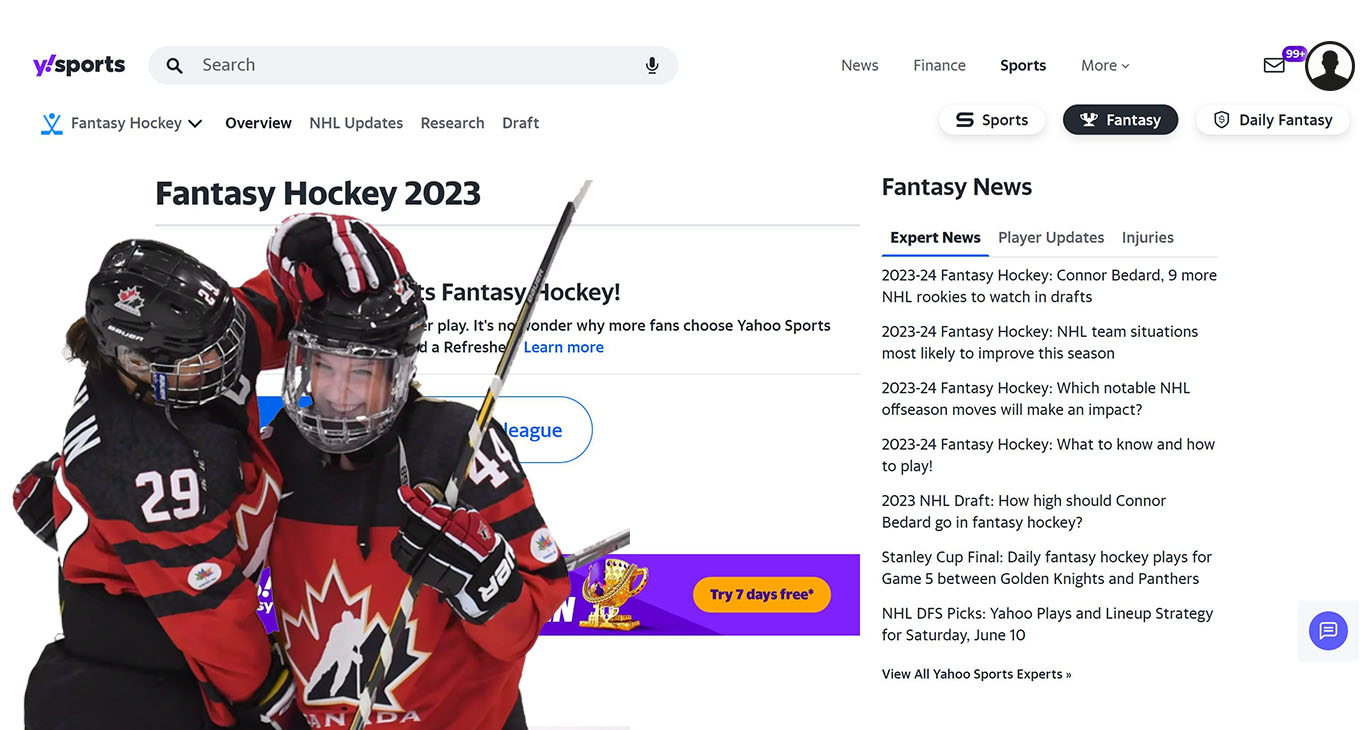This screenshot has height=730, width=1372.
Task: Go to the Draft menu item
Action: coord(520,123)
